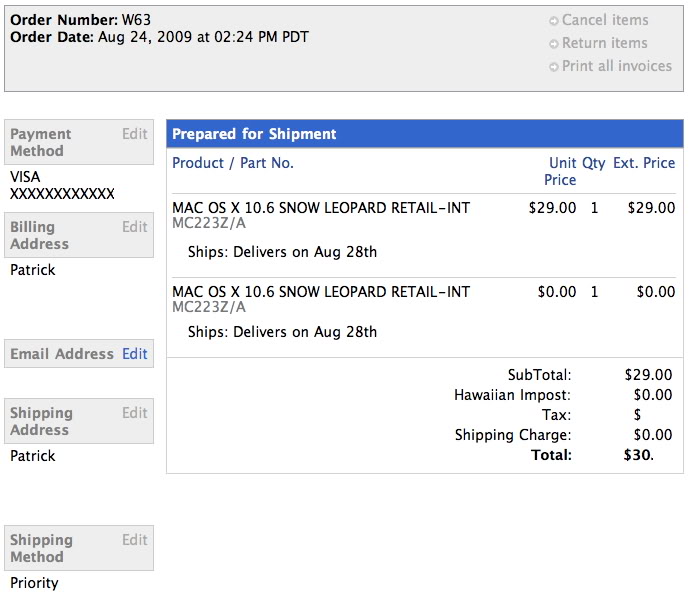Click the arrow icon beside Cancel items
This screenshot has width=689, height=599.
554,21
